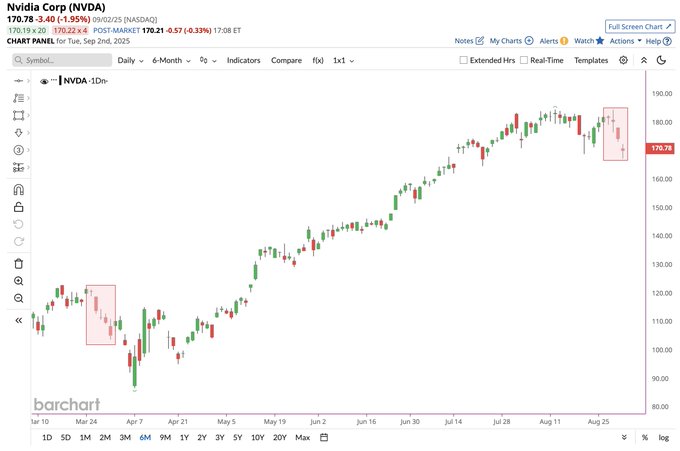Open chart settings gear icon
Viewport: 680px width, 451px height.
(x=623, y=60)
